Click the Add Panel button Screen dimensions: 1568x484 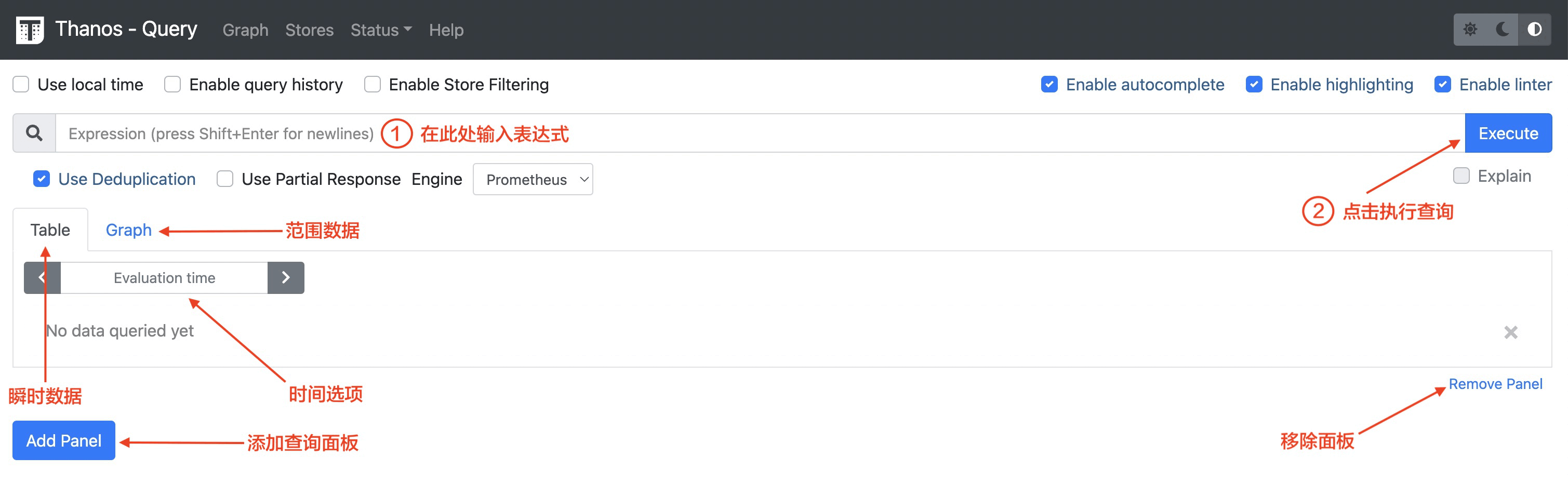click(x=64, y=440)
